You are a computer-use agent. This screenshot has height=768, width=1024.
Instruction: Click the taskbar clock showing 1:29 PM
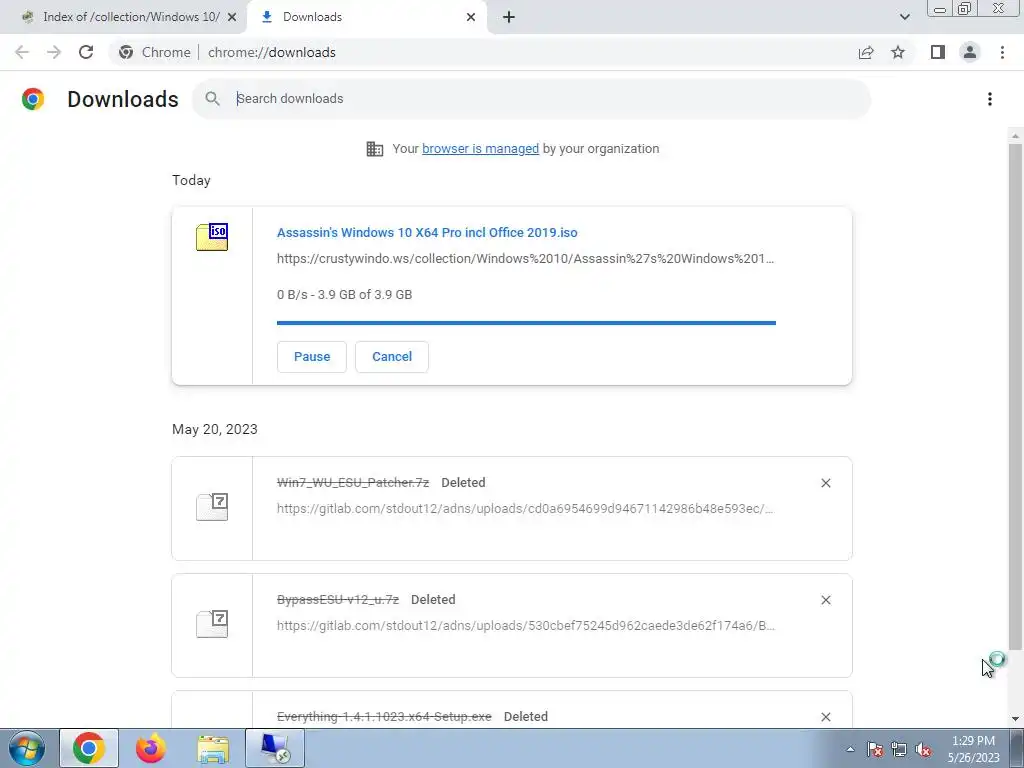[x=974, y=749]
